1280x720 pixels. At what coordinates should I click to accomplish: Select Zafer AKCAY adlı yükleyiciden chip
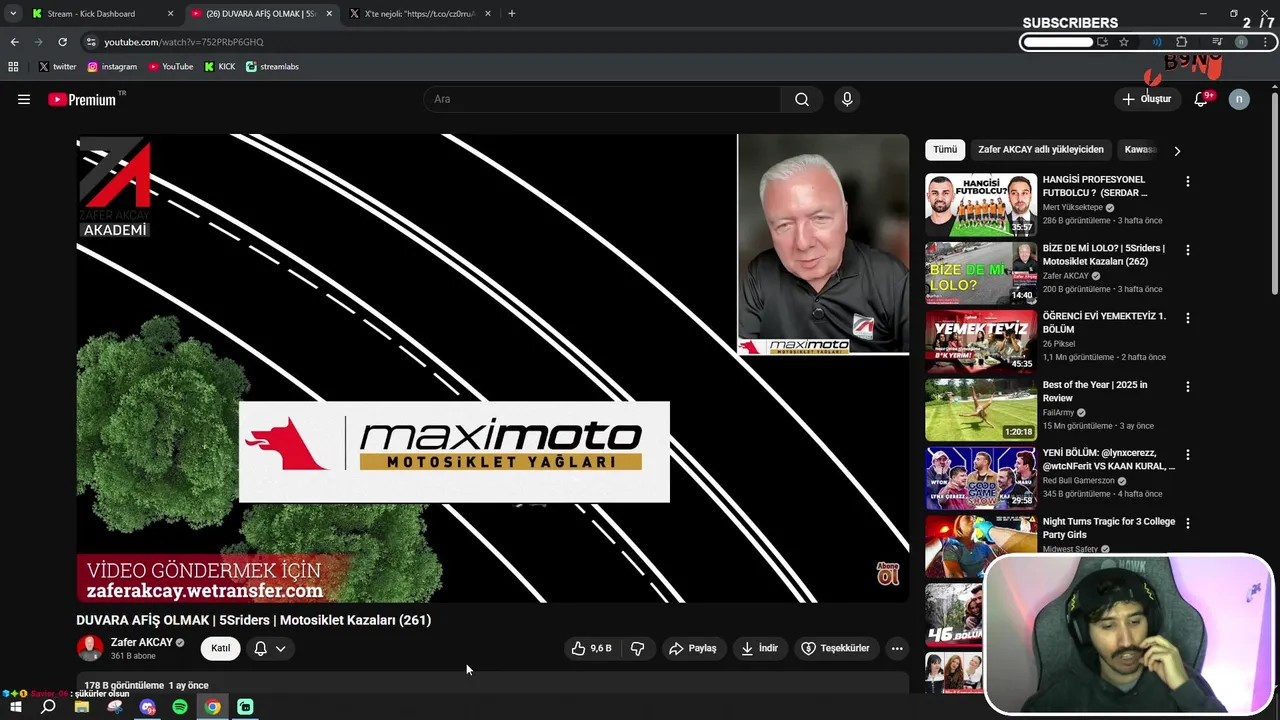click(x=1041, y=150)
